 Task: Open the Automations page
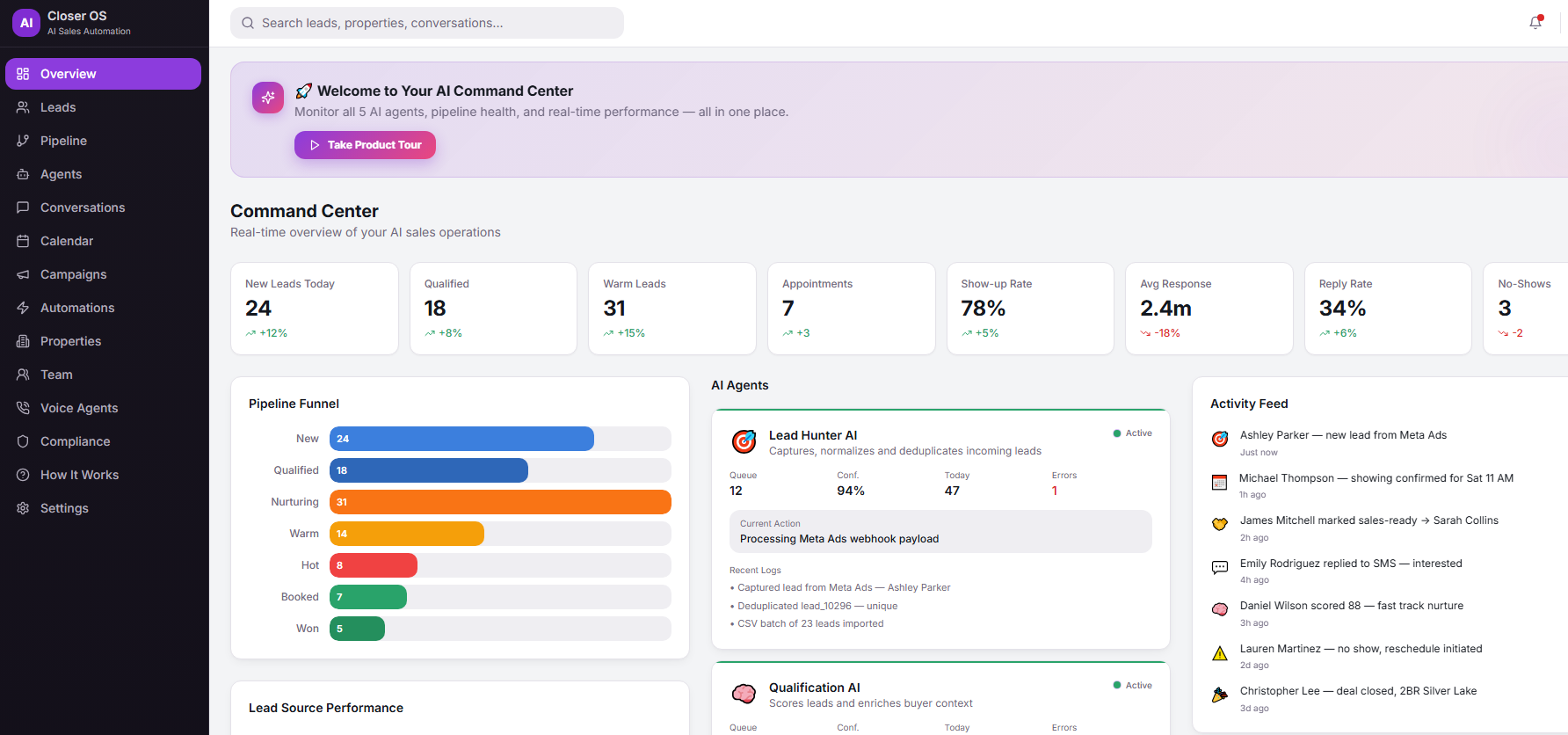103,308
